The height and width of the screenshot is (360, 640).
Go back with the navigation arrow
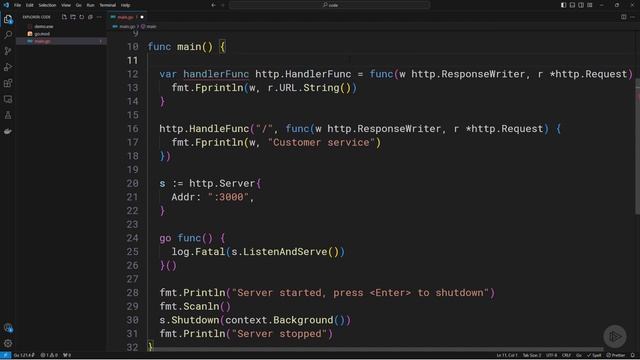click(x=213, y=5)
